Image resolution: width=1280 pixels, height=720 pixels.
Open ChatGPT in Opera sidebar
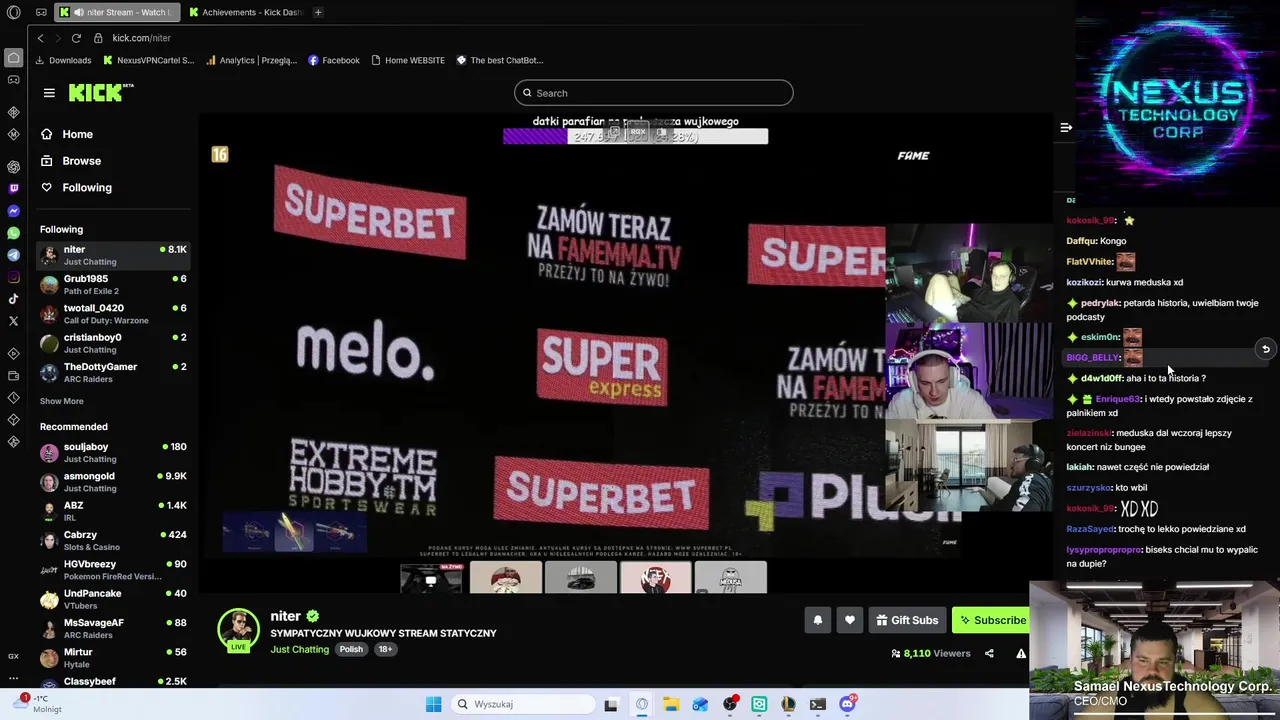pyautogui.click(x=13, y=166)
